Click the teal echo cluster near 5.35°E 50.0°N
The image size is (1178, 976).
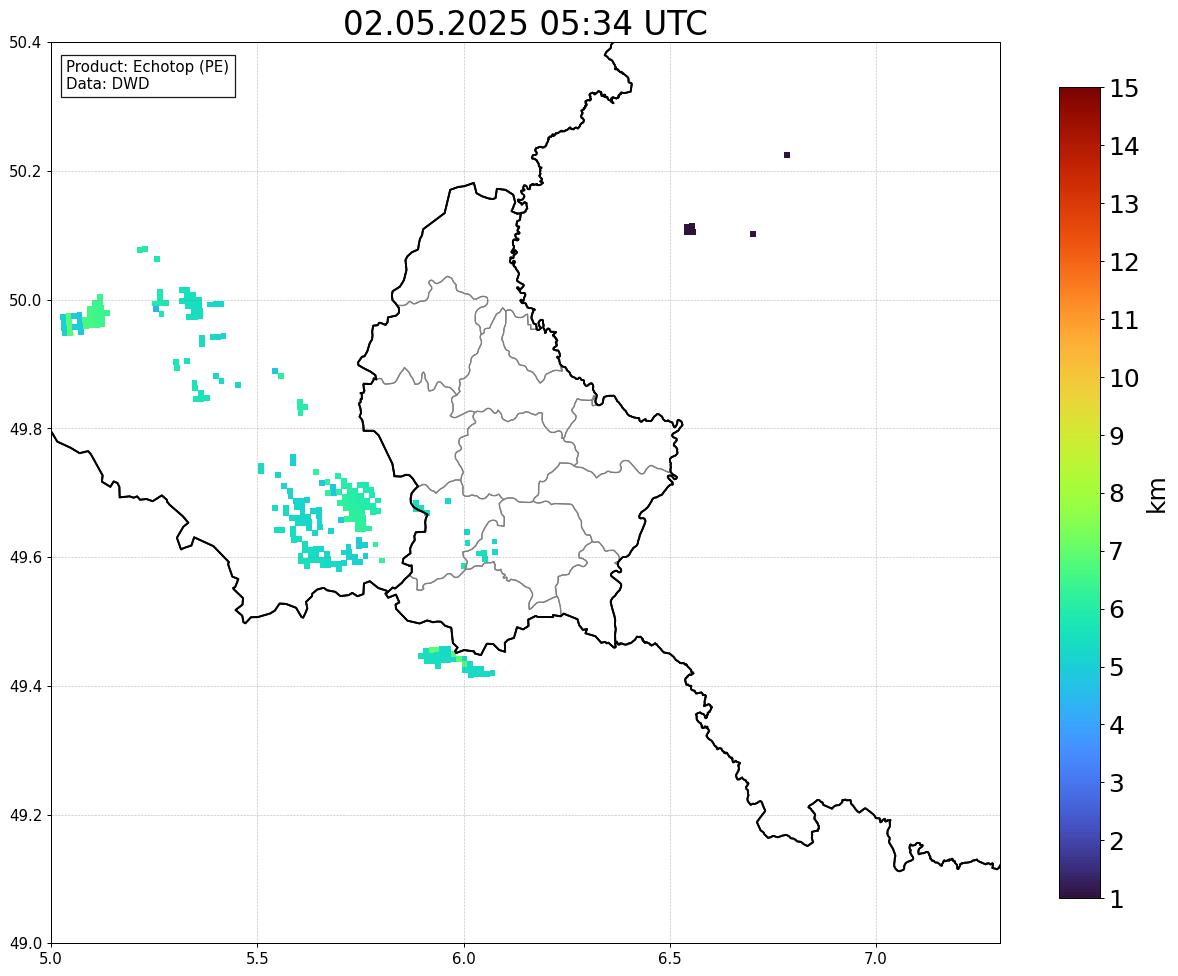pos(191,302)
